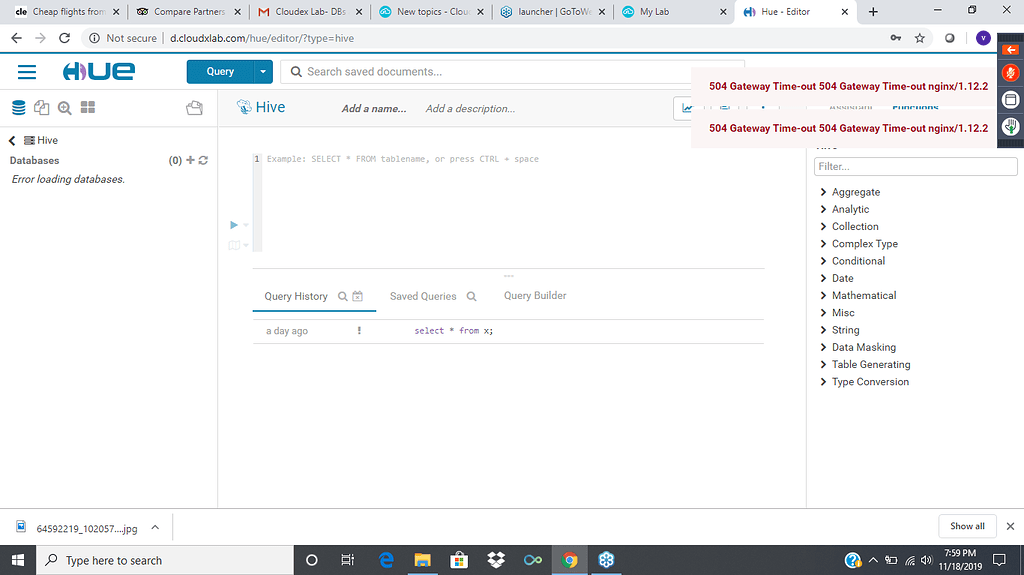
Task: Click the chart icon in editor toolbar
Action: coord(686,108)
